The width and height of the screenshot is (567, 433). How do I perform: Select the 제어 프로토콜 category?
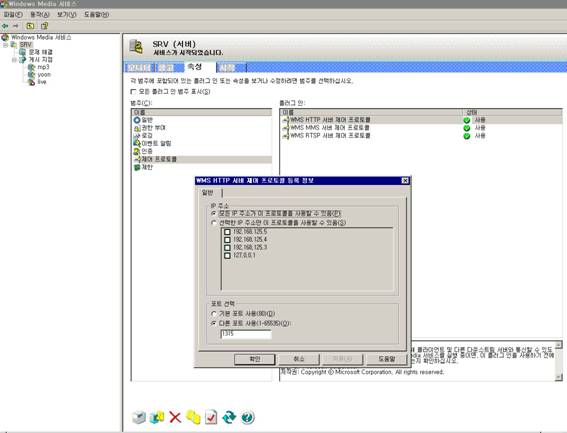(202, 159)
